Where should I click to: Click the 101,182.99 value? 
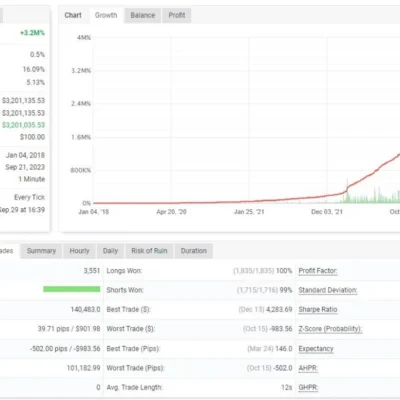[x=83, y=368]
